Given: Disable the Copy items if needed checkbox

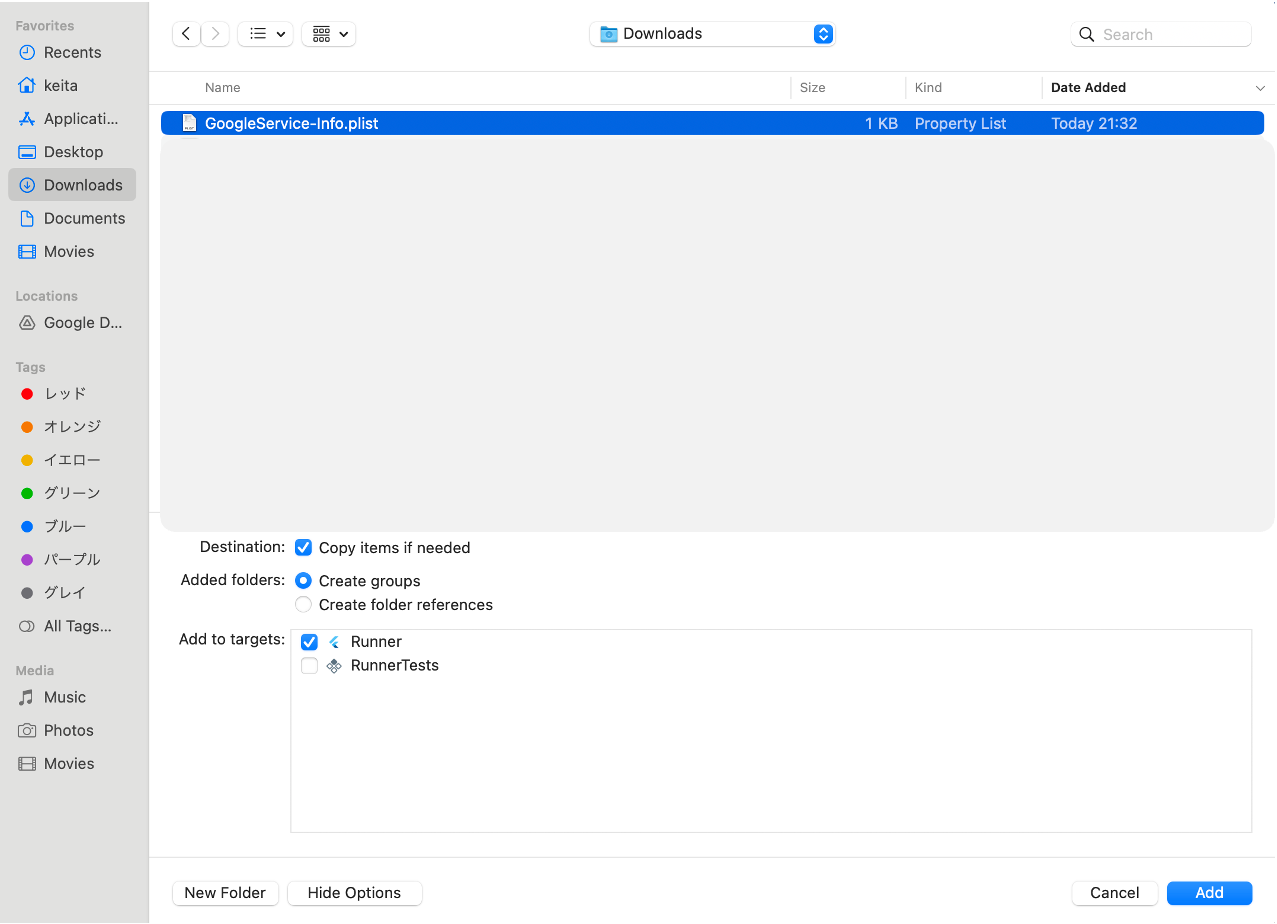Looking at the screenshot, I should pos(303,547).
